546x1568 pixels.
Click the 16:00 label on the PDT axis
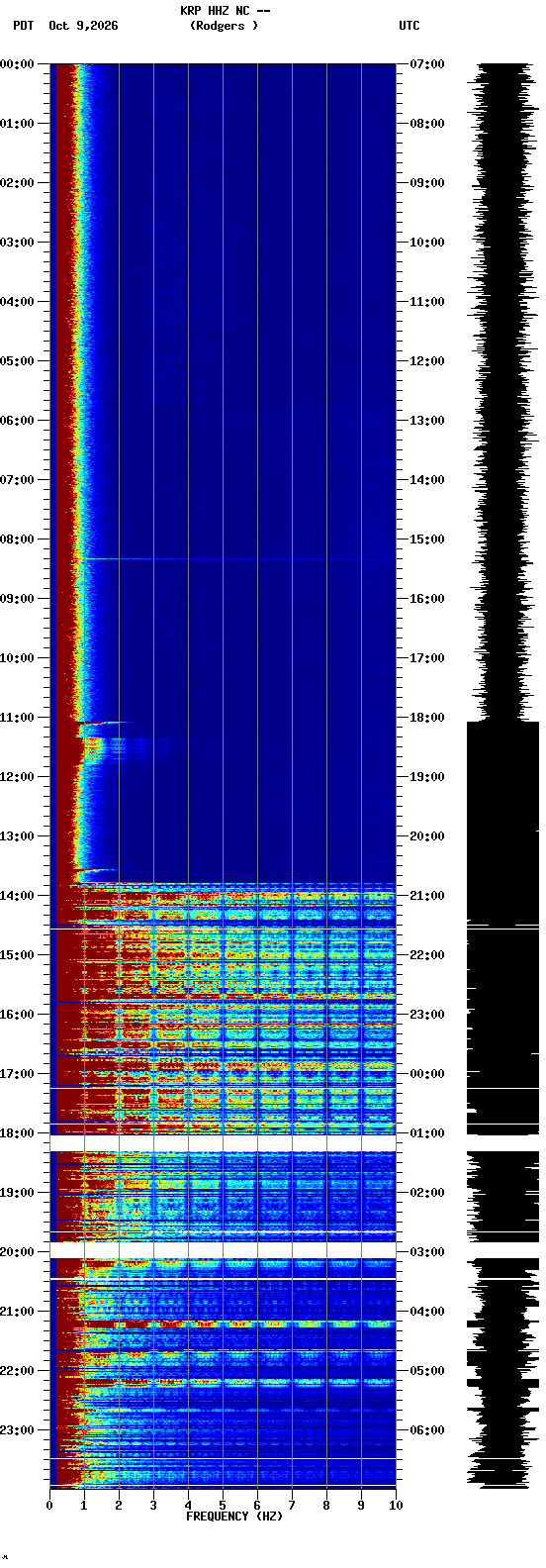(x=17, y=1015)
